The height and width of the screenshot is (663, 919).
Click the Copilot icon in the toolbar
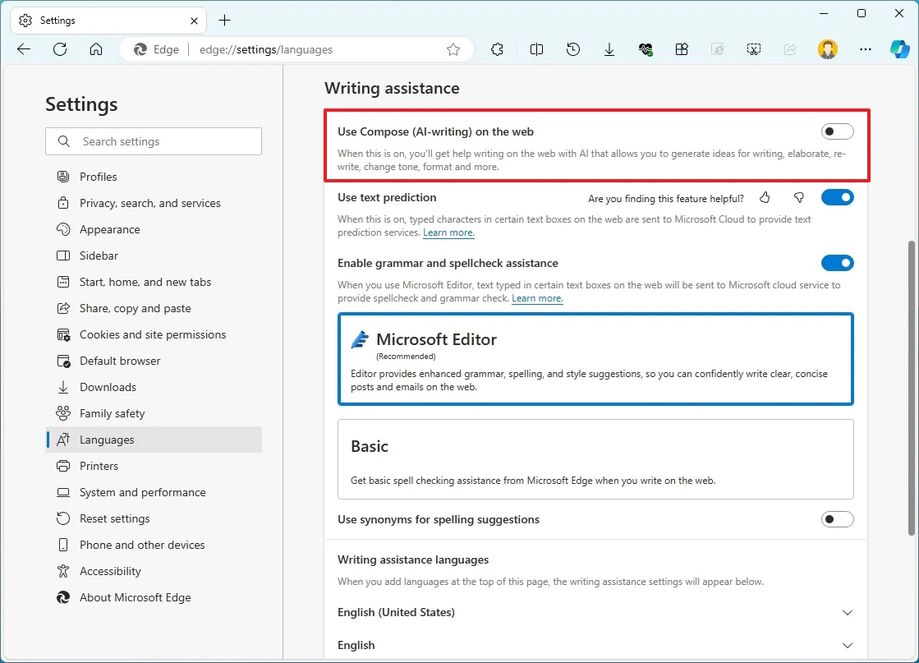899,49
